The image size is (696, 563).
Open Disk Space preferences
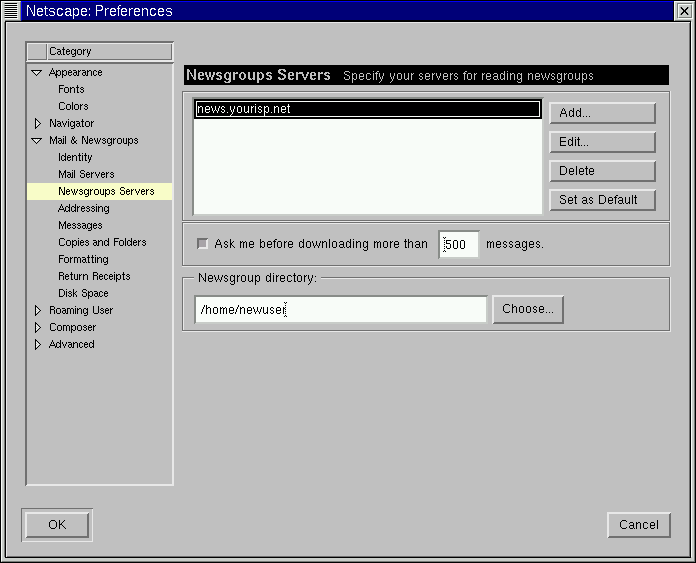point(83,294)
